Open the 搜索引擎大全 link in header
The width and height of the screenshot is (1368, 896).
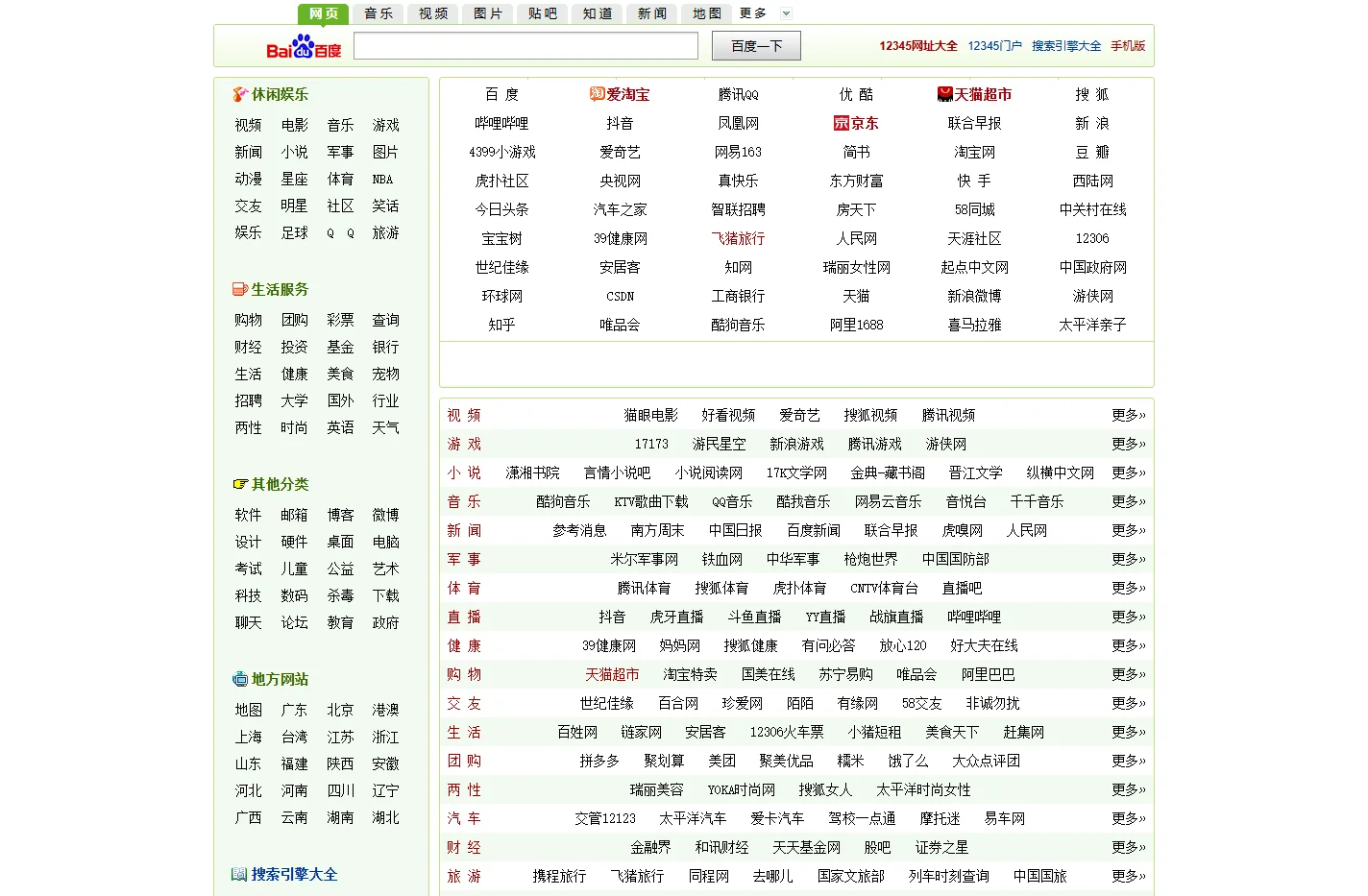(x=1066, y=46)
